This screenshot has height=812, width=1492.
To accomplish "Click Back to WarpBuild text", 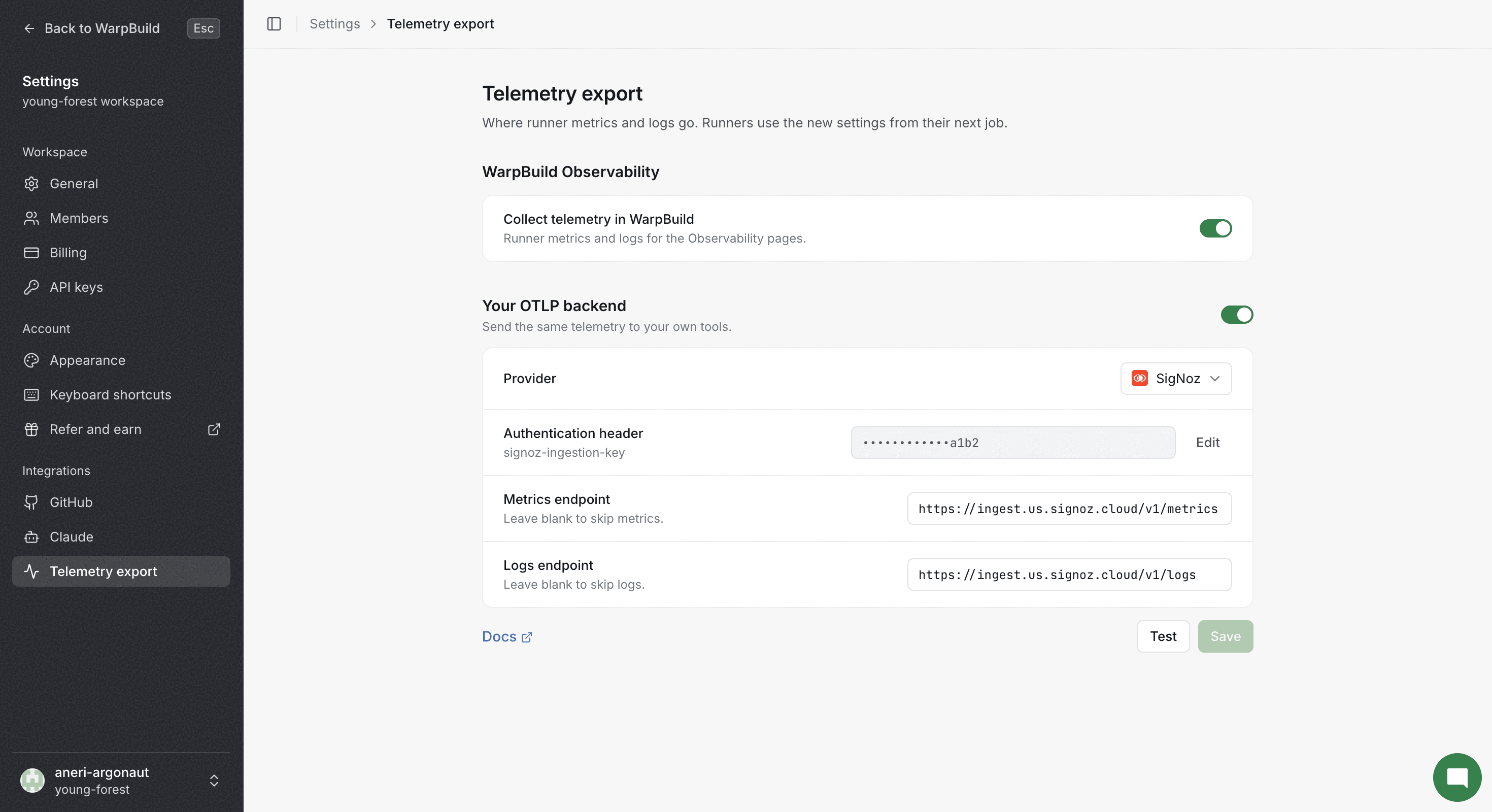I will (102, 28).
